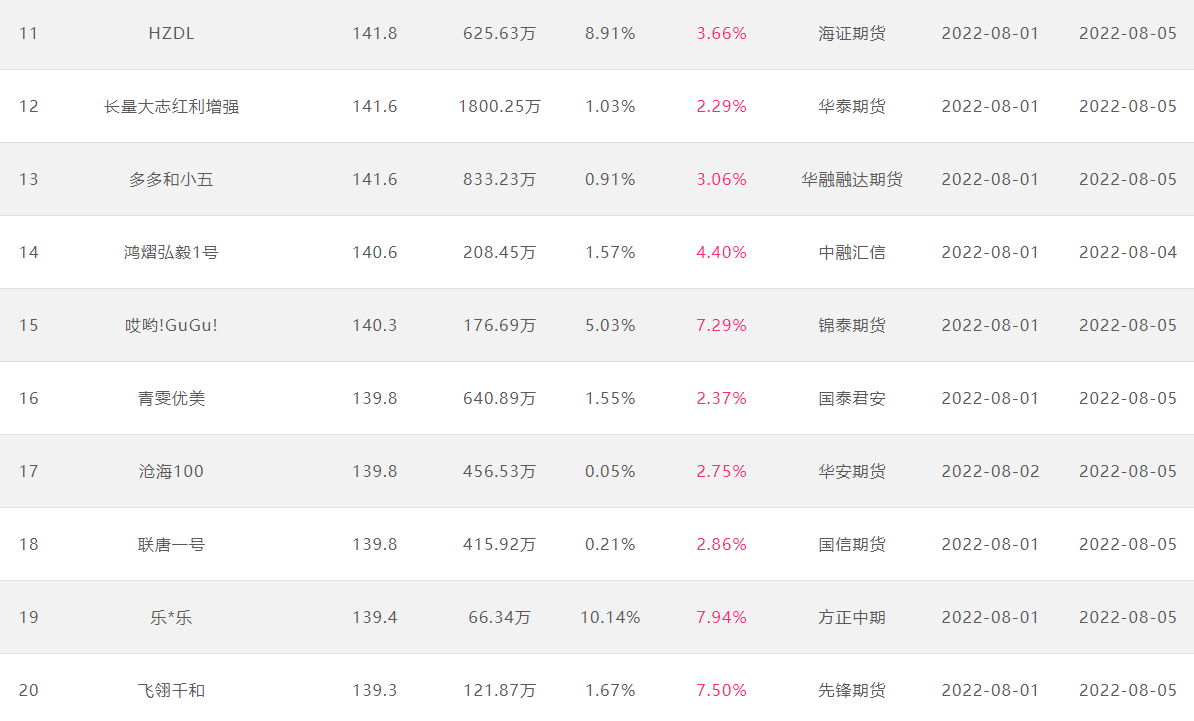The height and width of the screenshot is (721, 1194).
Task: Click the 方正中期 broker name
Action: (852, 617)
